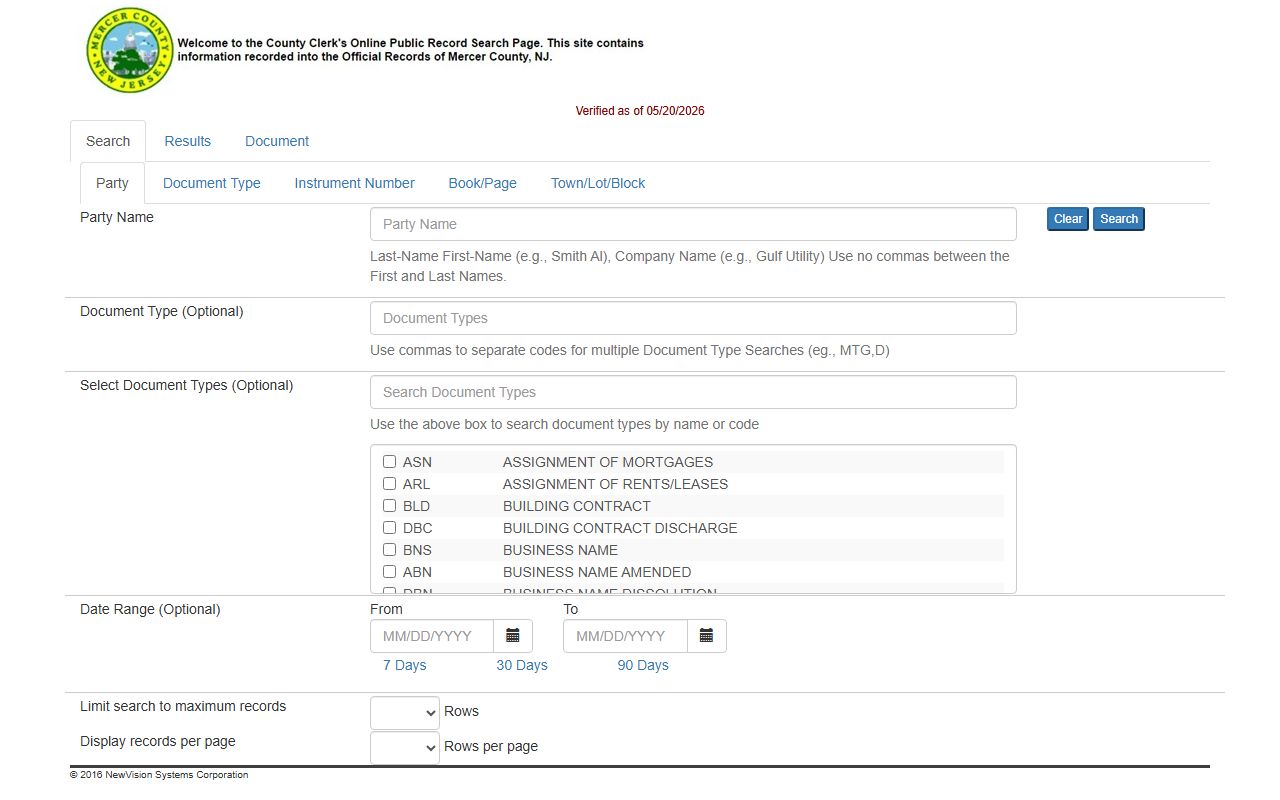Image resolution: width=1280 pixels, height=800 pixels.
Task: Open the From date calendar picker
Action: 513,636
